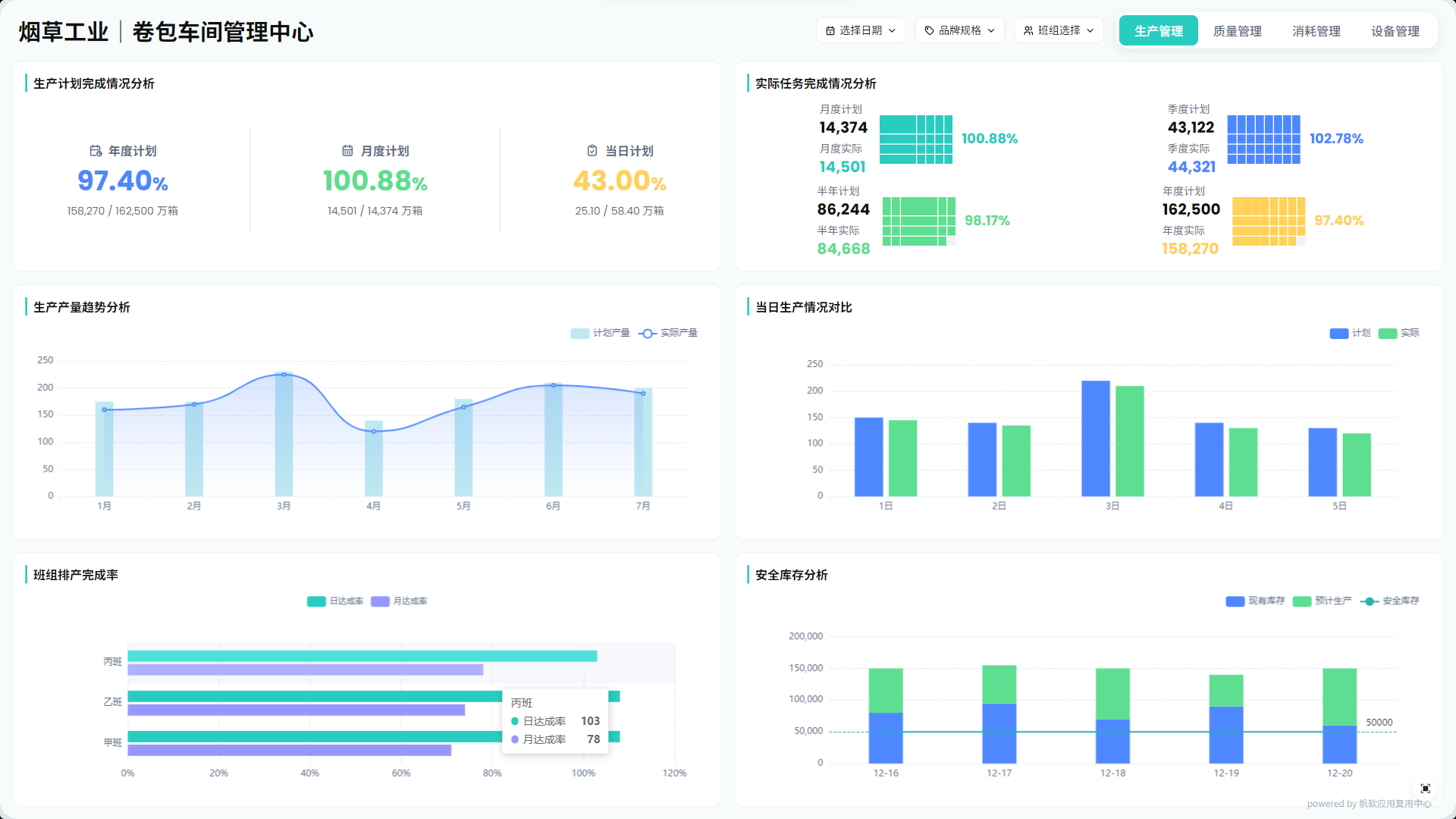1456x819 pixels.
Task: Click the monthly plan (月度计划) calendar icon
Action: click(x=347, y=151)
